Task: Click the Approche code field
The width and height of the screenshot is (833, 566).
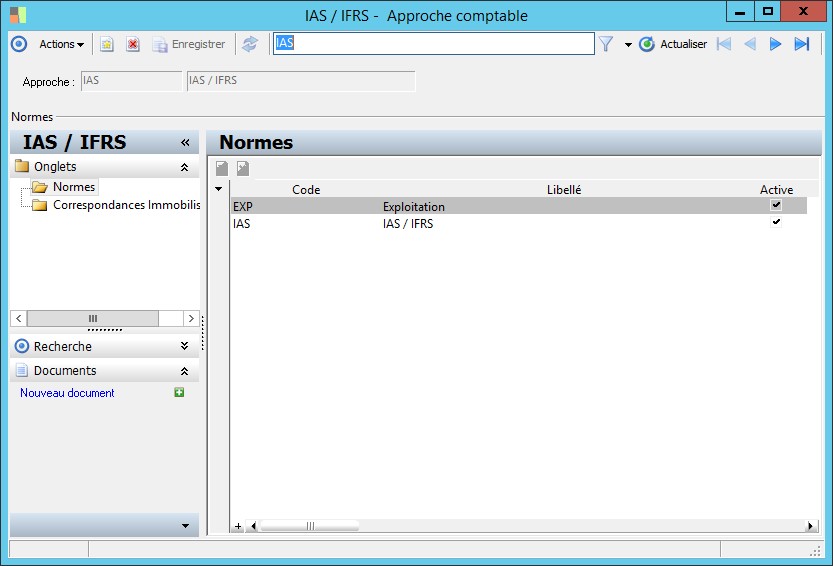Action: click(x=131, y=81)
